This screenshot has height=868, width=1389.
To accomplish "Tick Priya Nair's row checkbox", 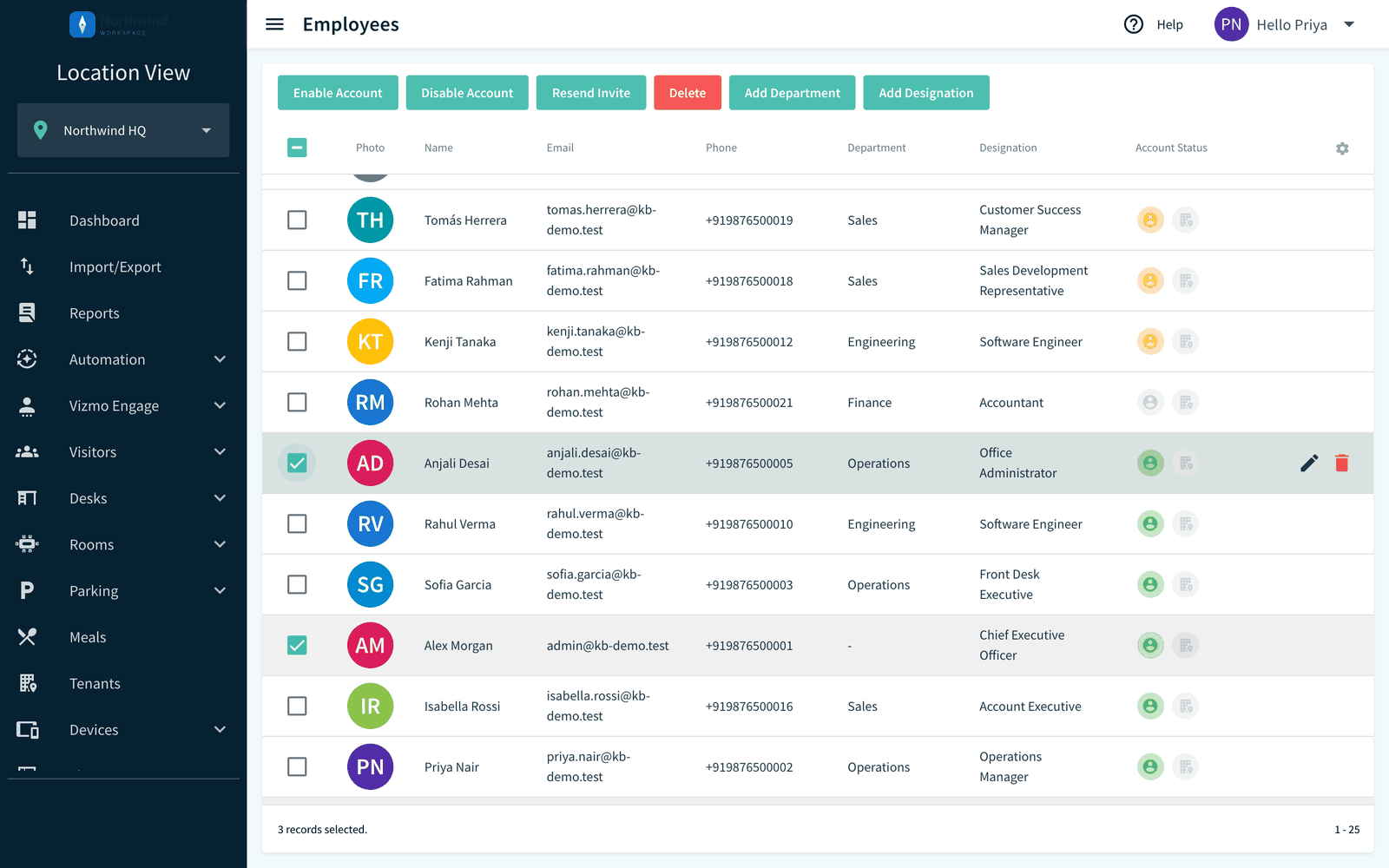I will point(297,767).
